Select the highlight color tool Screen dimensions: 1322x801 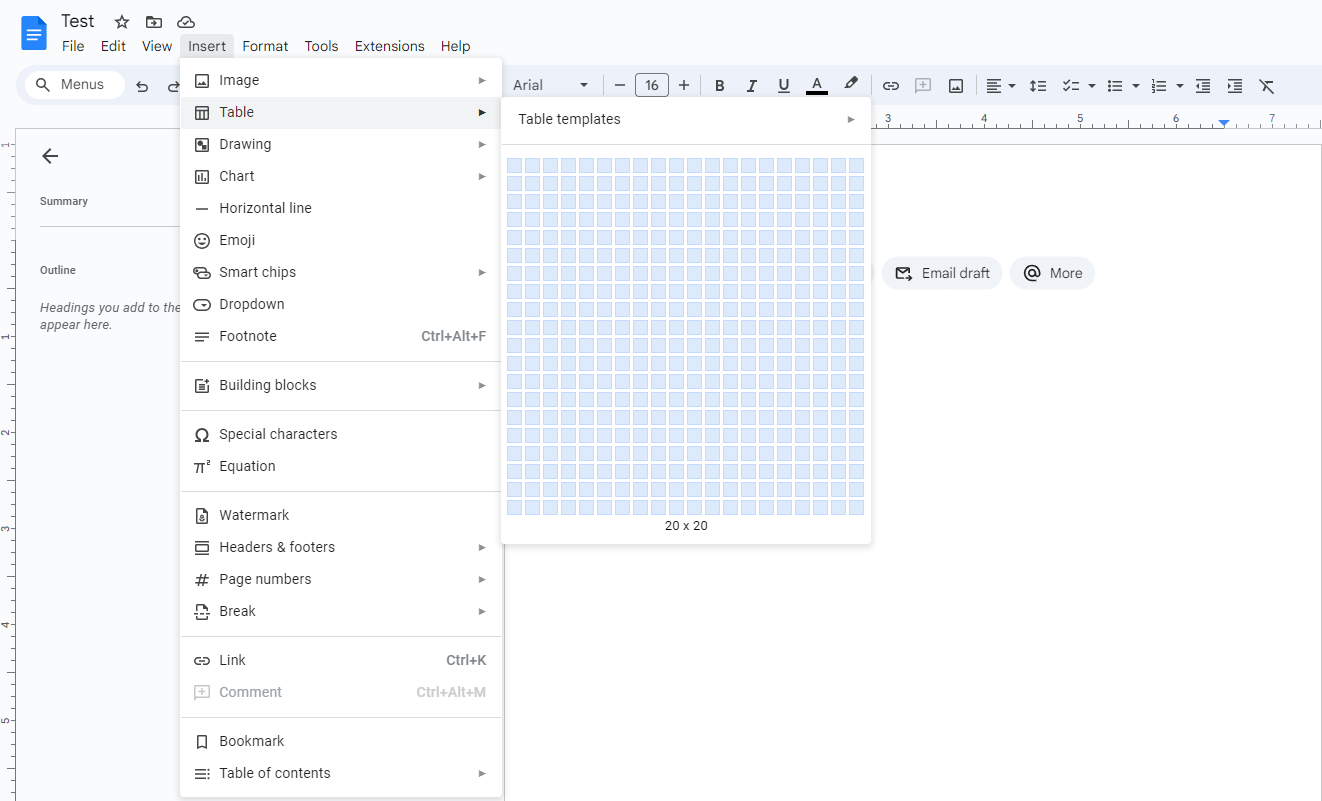click(851, 85)
